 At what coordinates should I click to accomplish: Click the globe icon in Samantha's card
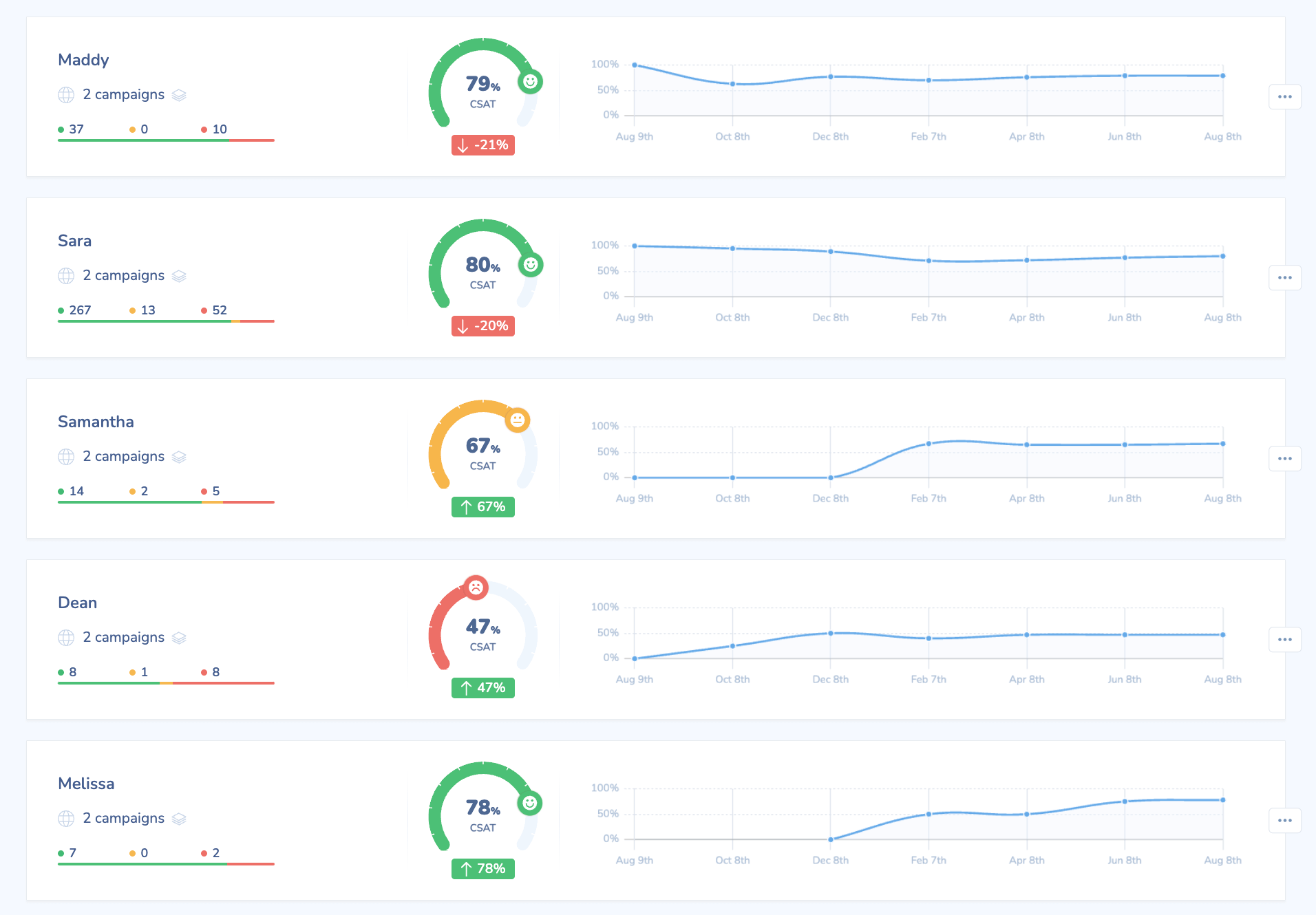(x=66, y=456)
